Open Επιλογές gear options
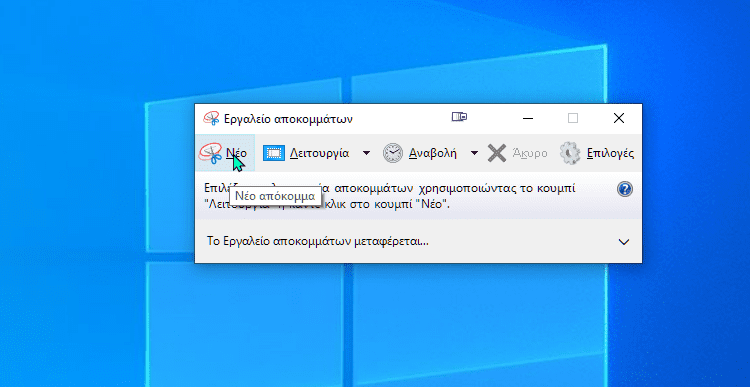This screenshot has height=387, width=750. [597, 154]
